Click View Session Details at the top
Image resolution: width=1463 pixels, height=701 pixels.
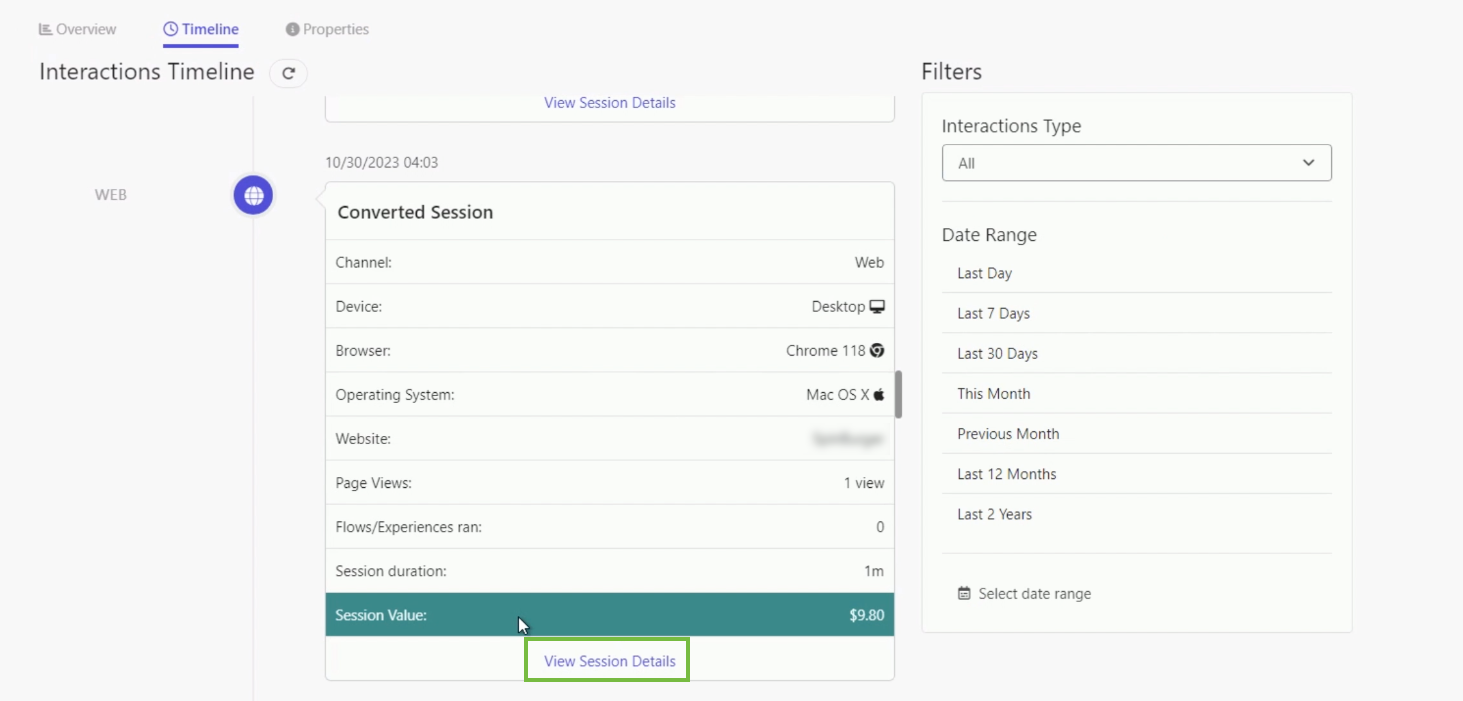(609, 102)
